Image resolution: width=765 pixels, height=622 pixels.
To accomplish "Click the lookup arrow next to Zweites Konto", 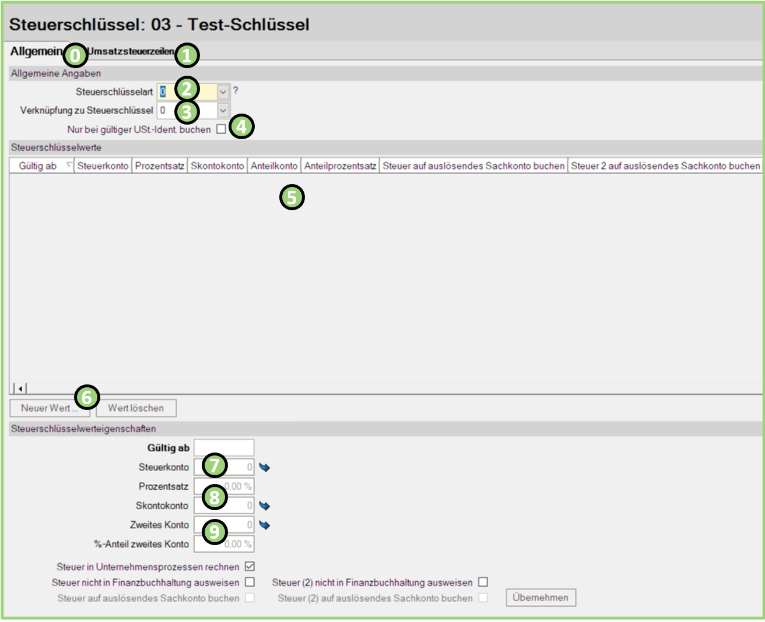I will click(x=265, y=524).
